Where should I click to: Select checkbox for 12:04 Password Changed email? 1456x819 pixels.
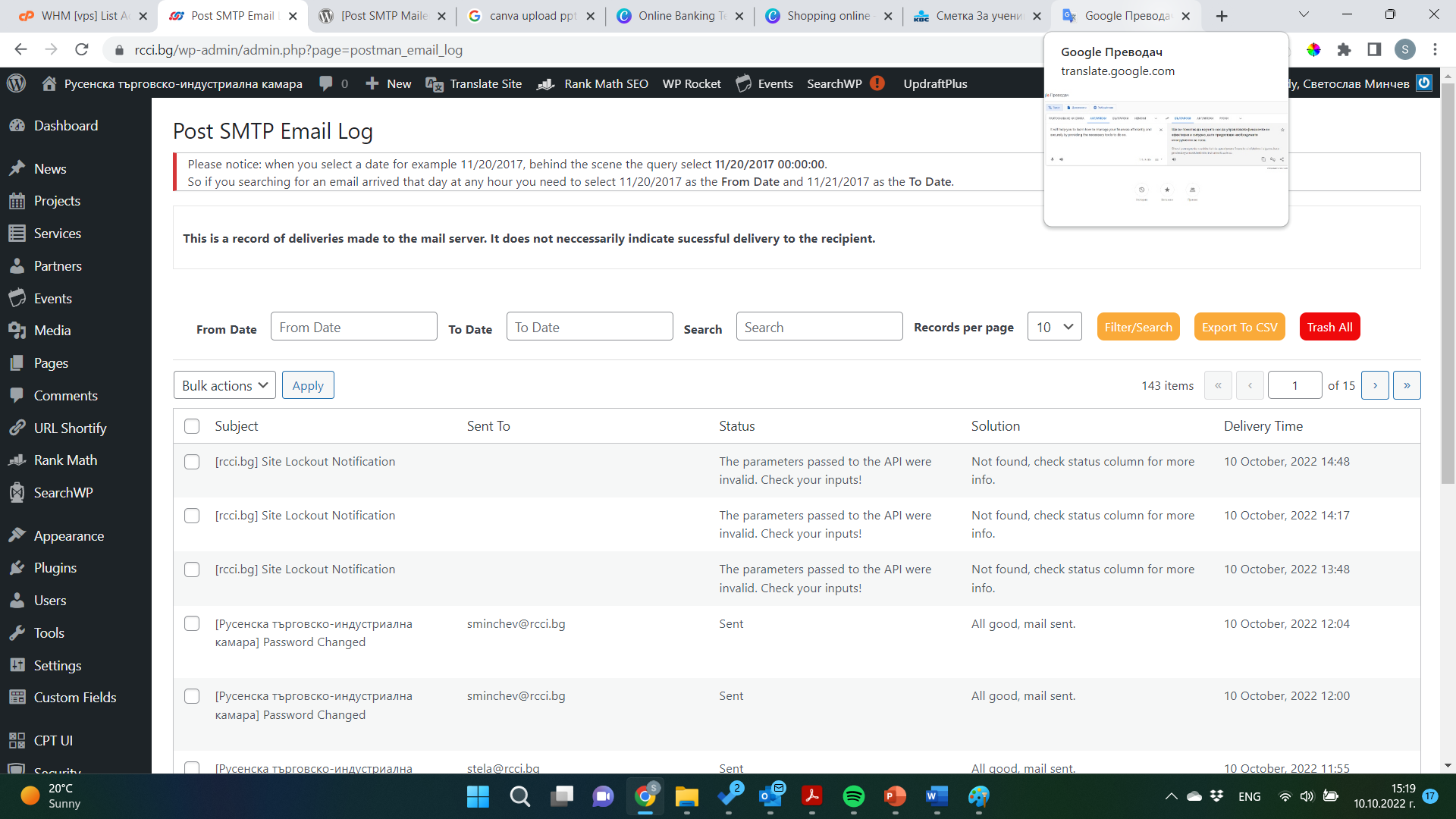pyautogui.click(x=192, y=623)
